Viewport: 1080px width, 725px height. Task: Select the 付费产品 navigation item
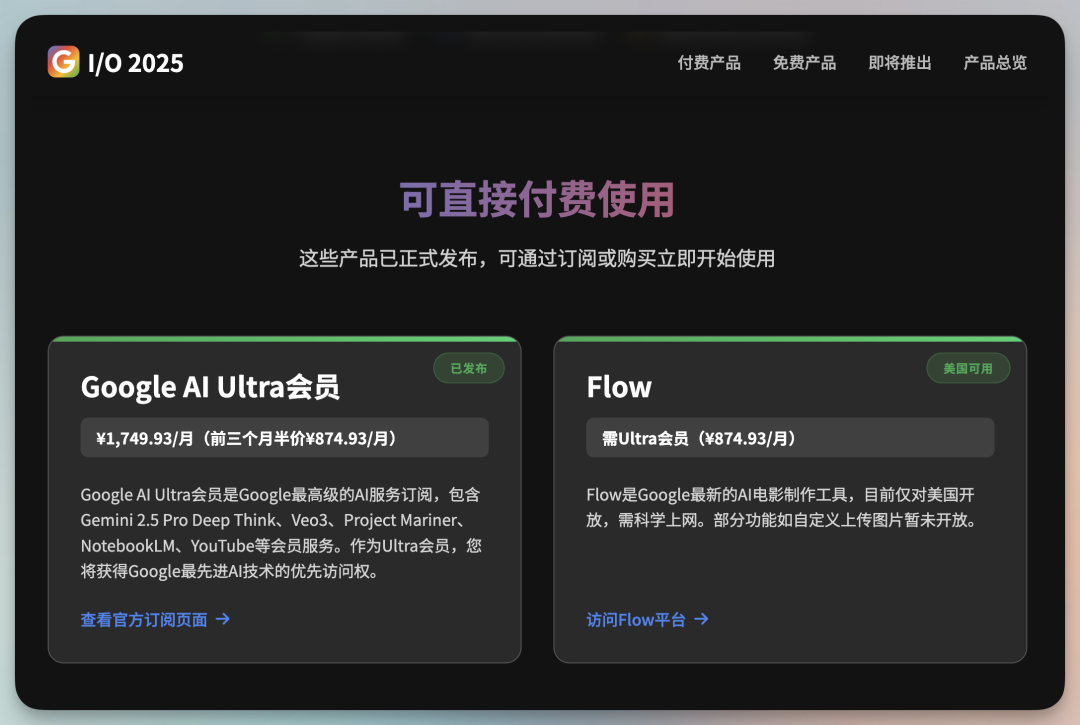pos(709,63)
